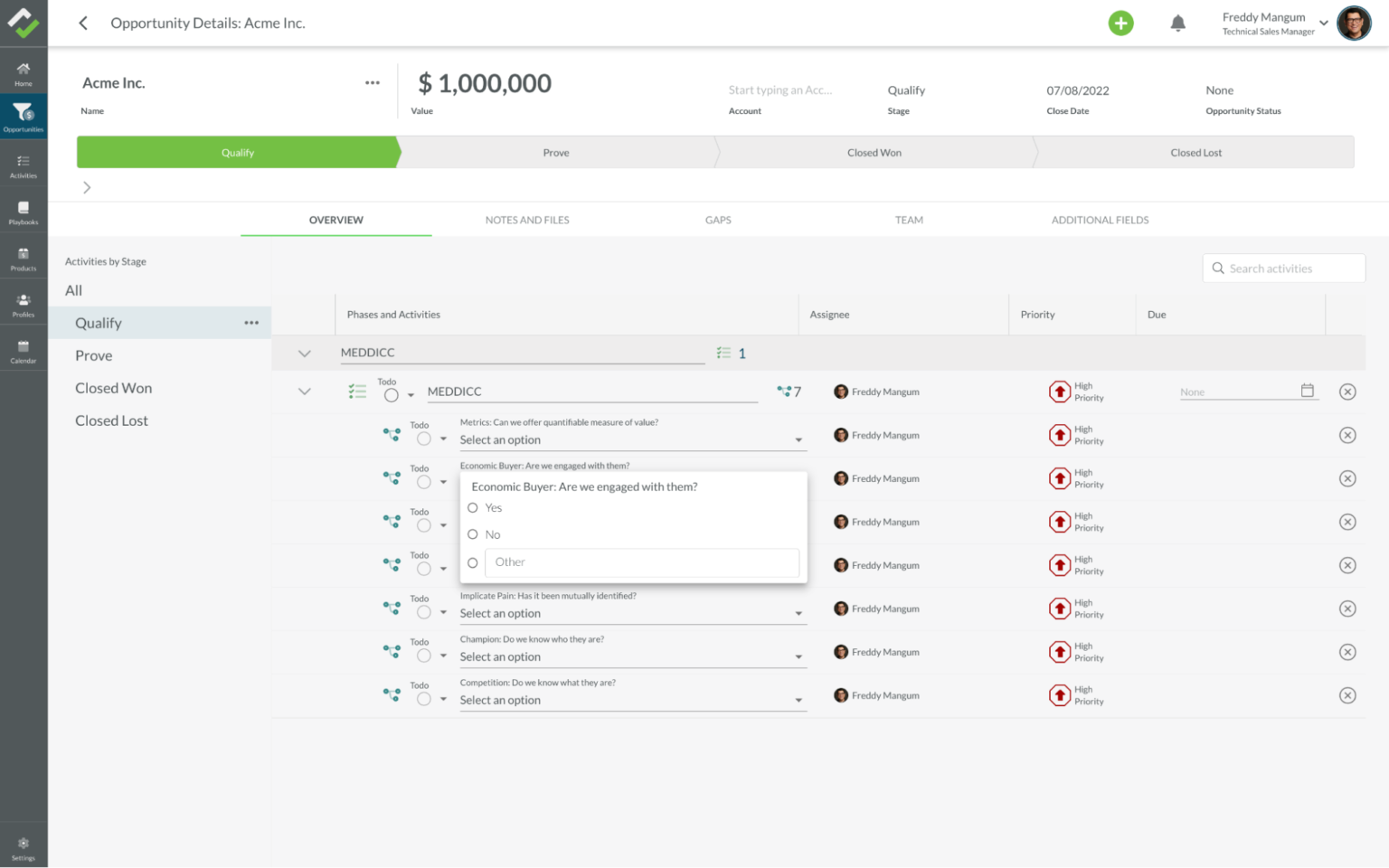The width and height of the screenshot is (1389, 868).
Task: Select the Yes radio option
Action: pyautogui.click(x=473, y=508)
